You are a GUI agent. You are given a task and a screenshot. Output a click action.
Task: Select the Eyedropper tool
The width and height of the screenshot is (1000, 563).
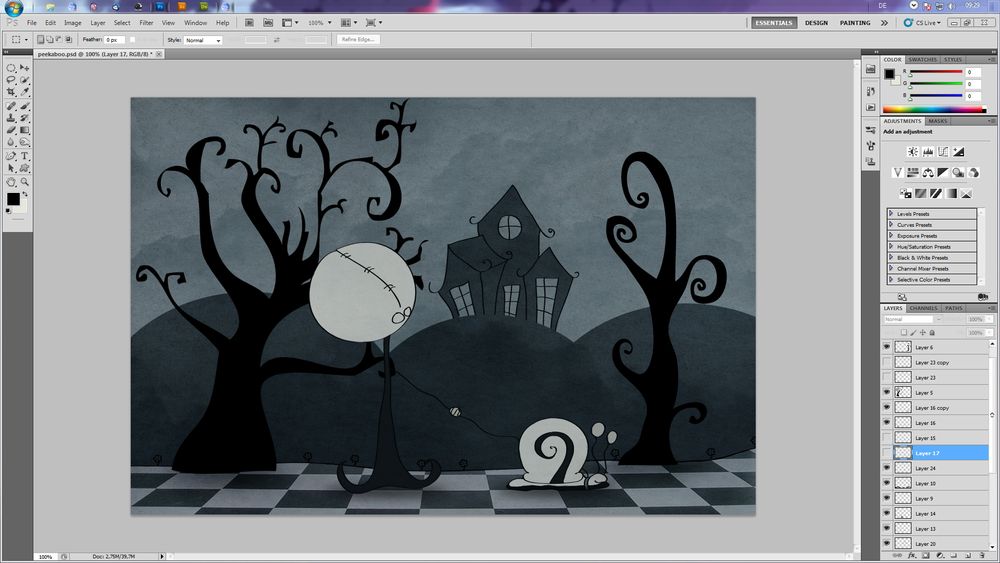[24, 92]
